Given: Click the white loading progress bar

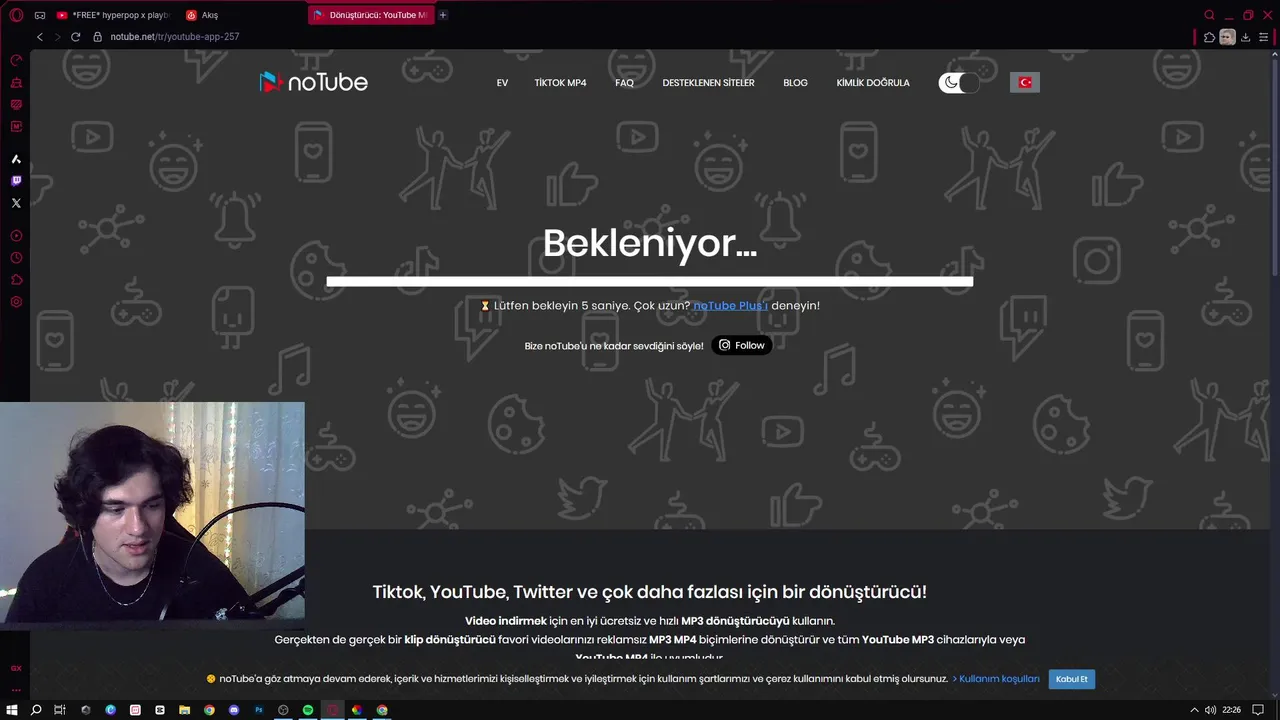Looking at the screenshot, I should (x=649, y=282).
